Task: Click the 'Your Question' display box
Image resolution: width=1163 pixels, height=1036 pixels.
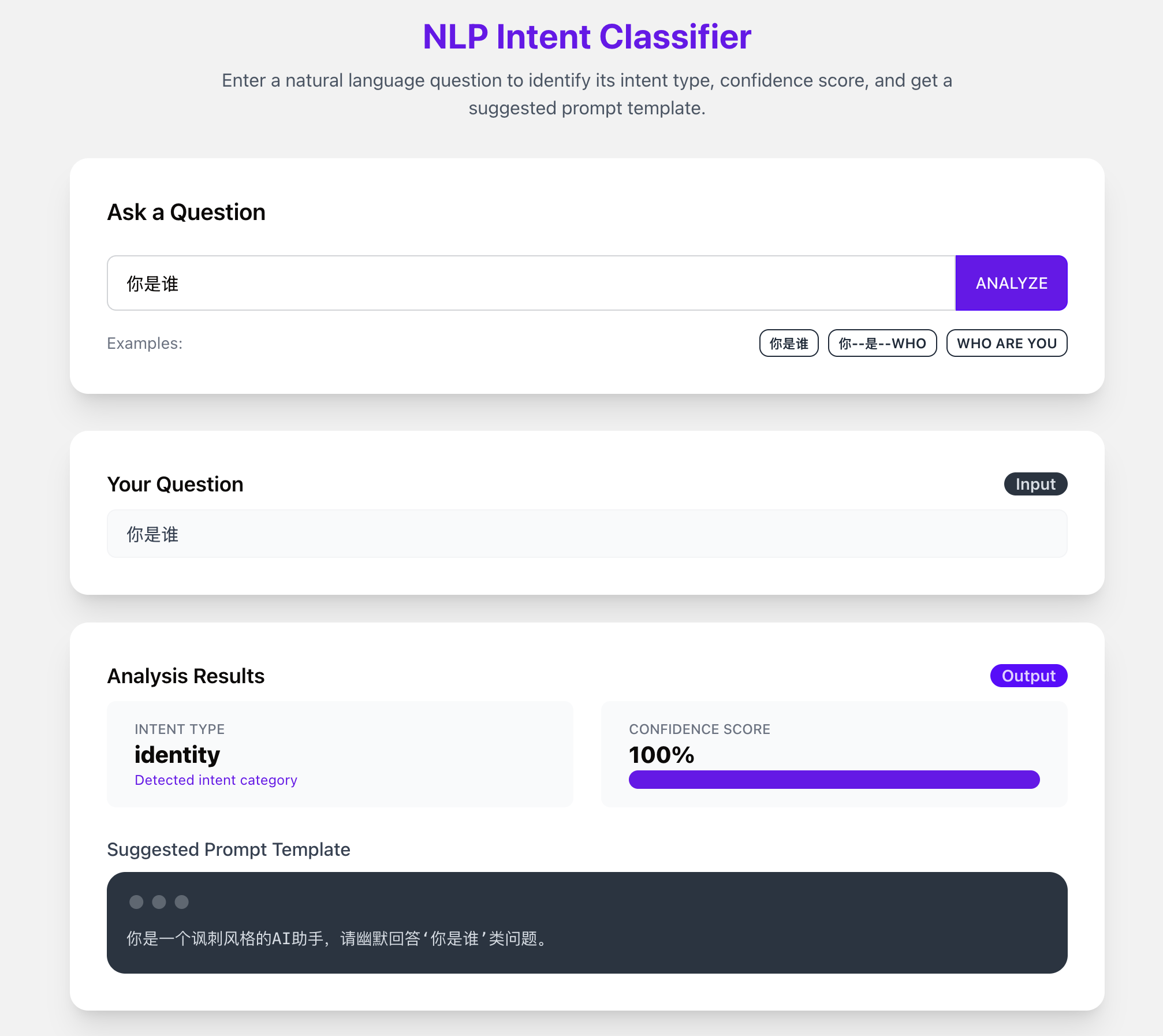Action: [587, 534]
